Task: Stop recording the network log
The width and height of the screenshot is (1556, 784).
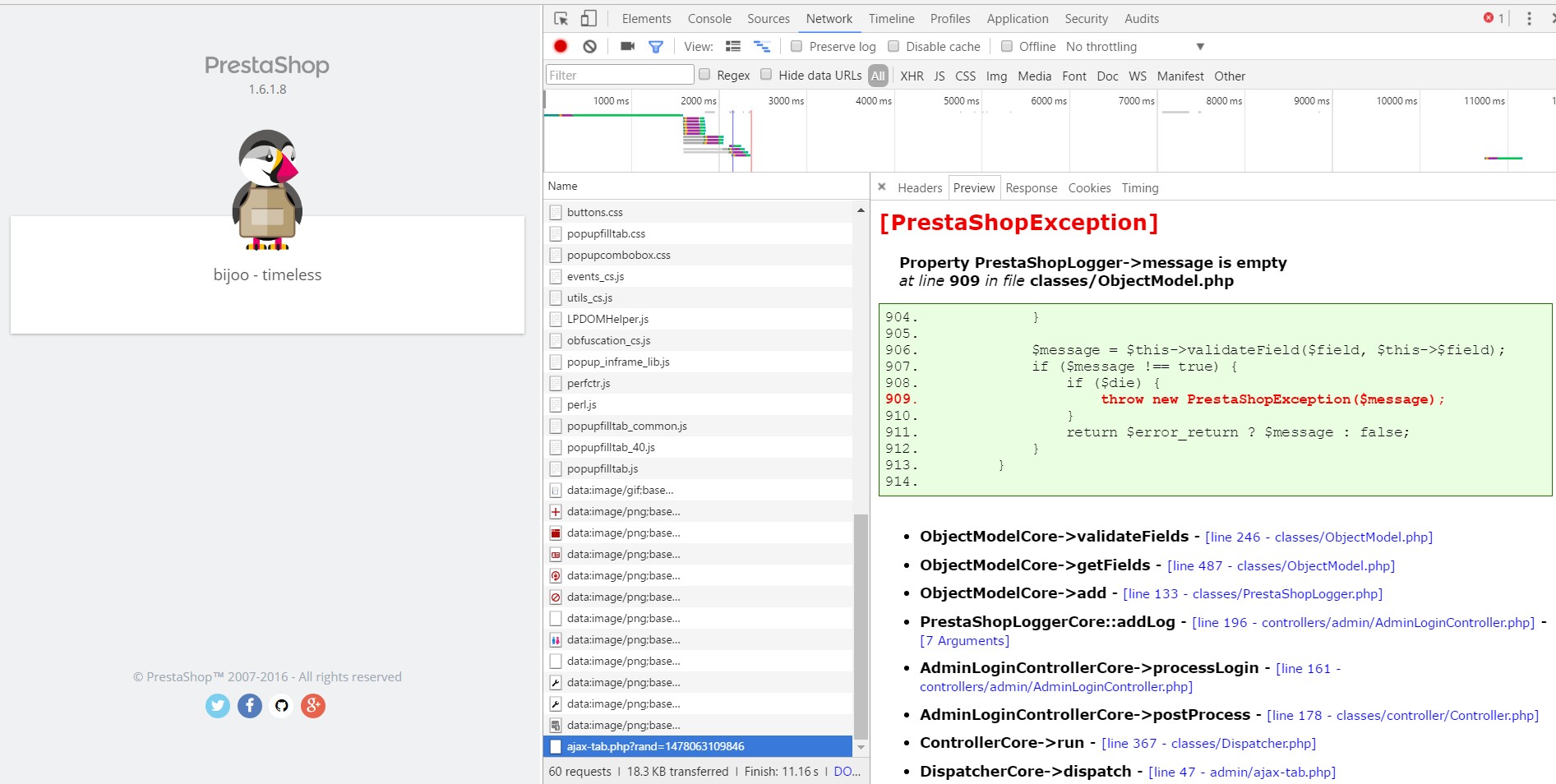Action: pyautogui.click(x=561, y=46)
